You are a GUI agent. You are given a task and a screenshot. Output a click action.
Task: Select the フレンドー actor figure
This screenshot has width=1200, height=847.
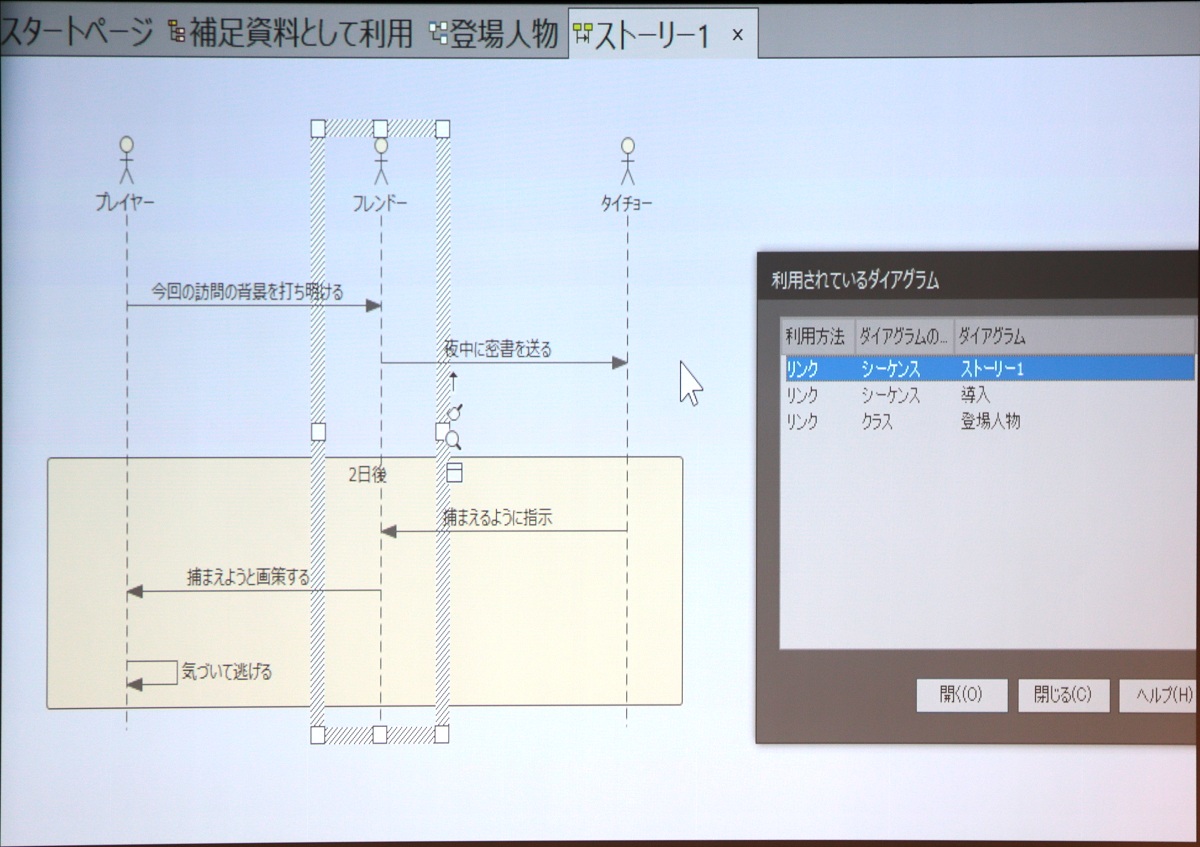[x=380, y=160]
